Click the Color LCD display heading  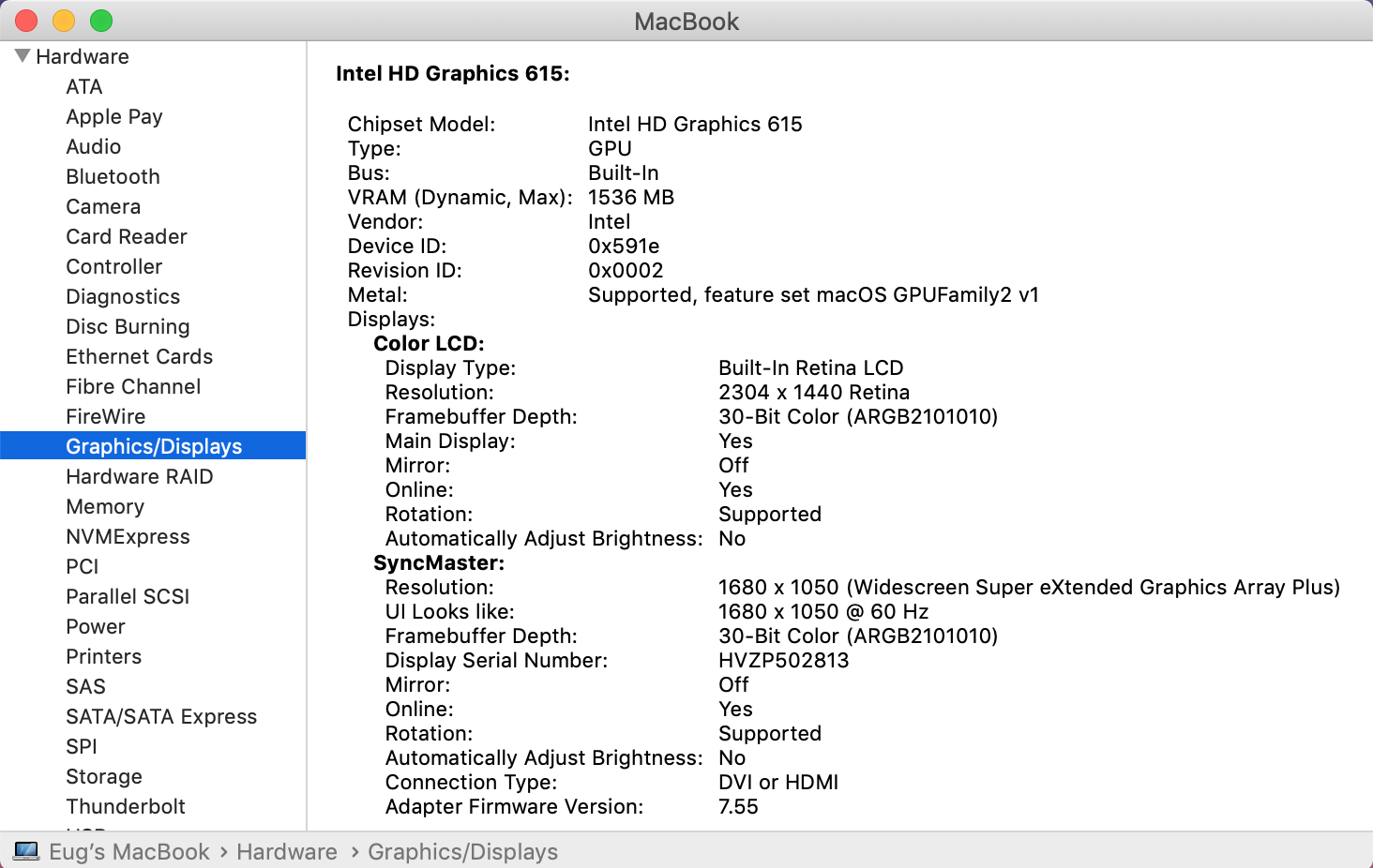click(429, 343)
